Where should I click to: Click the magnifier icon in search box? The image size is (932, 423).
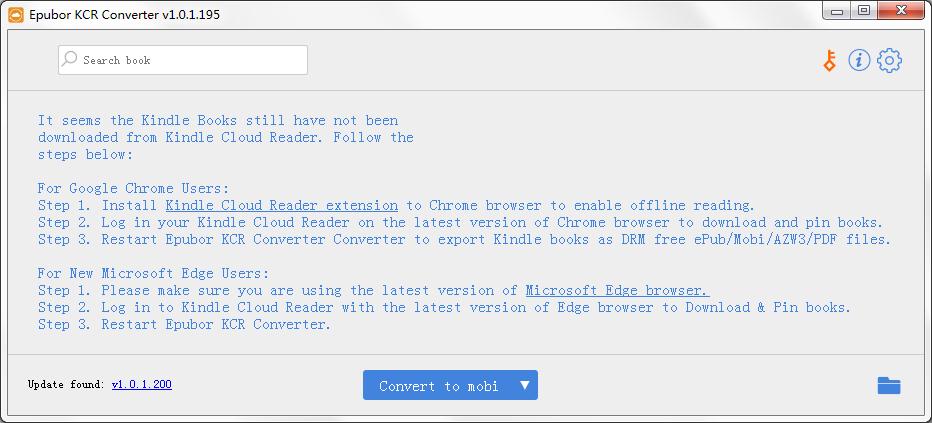coord(70,60)
